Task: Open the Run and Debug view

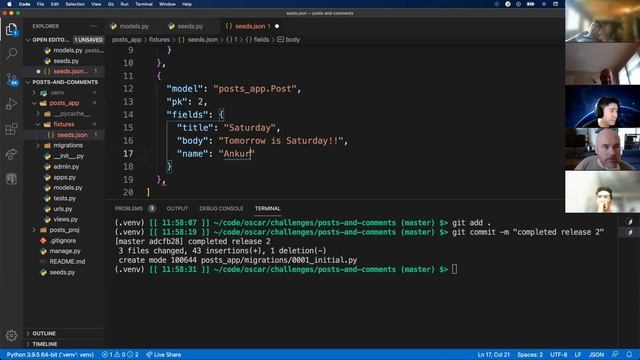Action: 11,104
